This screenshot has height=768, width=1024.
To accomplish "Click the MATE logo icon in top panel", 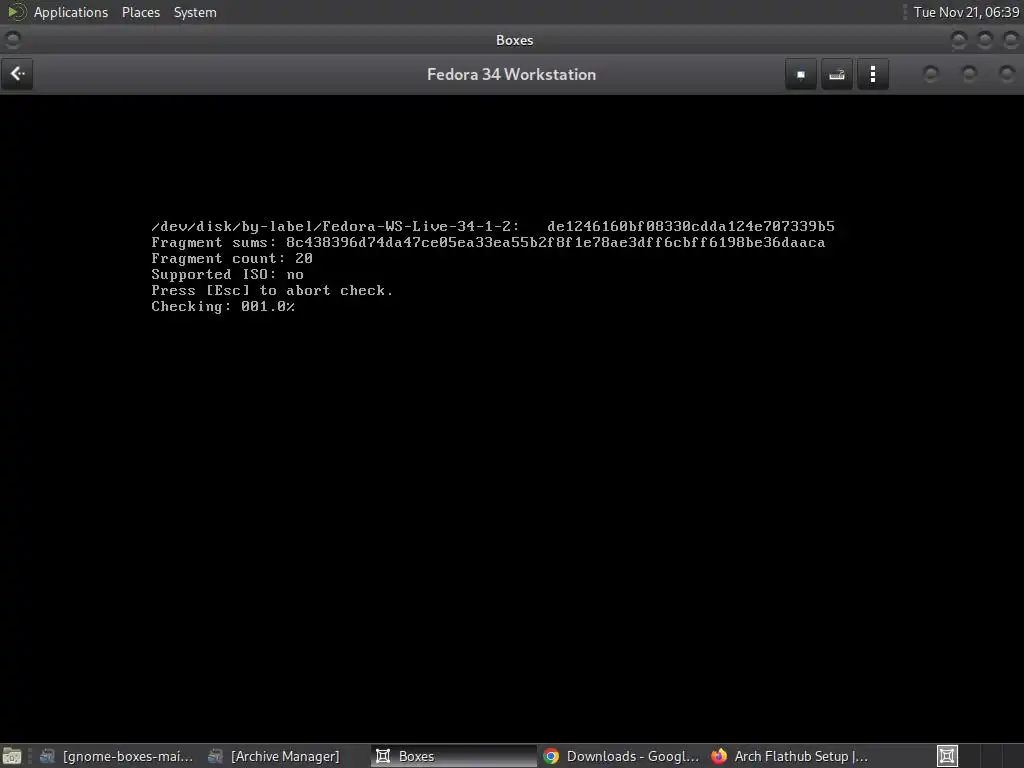I will coord(16,12).
